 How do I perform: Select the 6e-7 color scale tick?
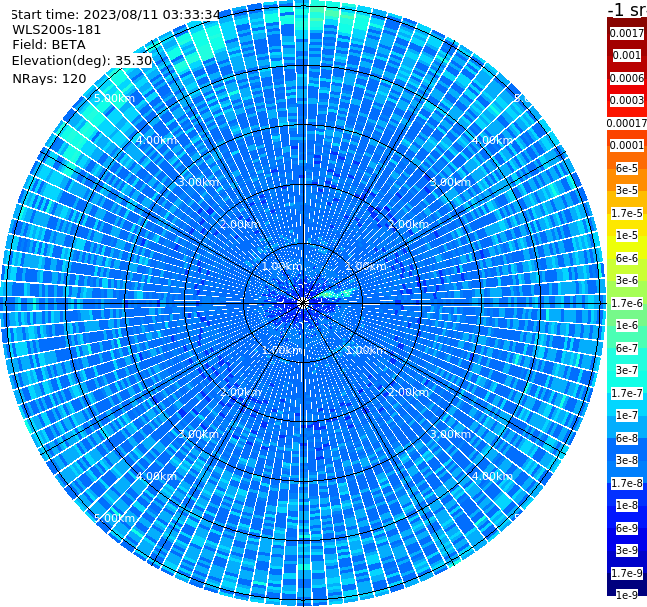click(627, 348)
